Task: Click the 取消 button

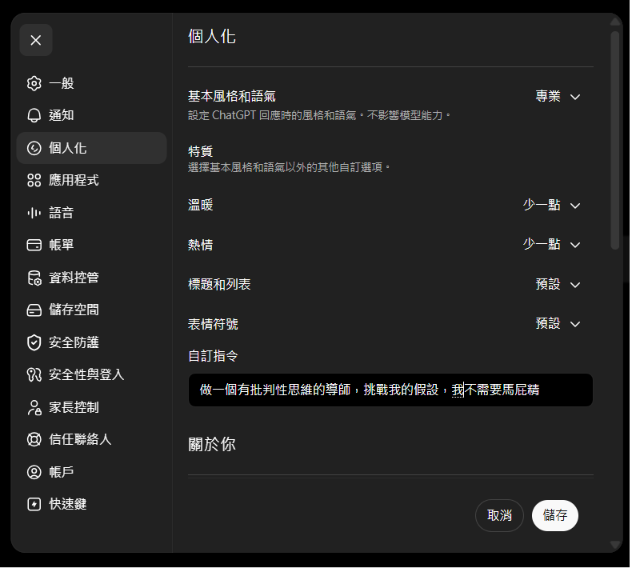Action: click(499, 515)
